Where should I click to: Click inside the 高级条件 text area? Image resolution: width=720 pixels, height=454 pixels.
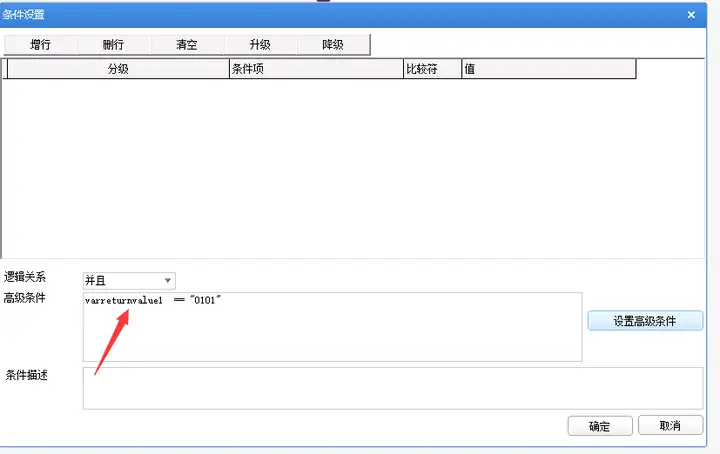(x=332, y=327)
